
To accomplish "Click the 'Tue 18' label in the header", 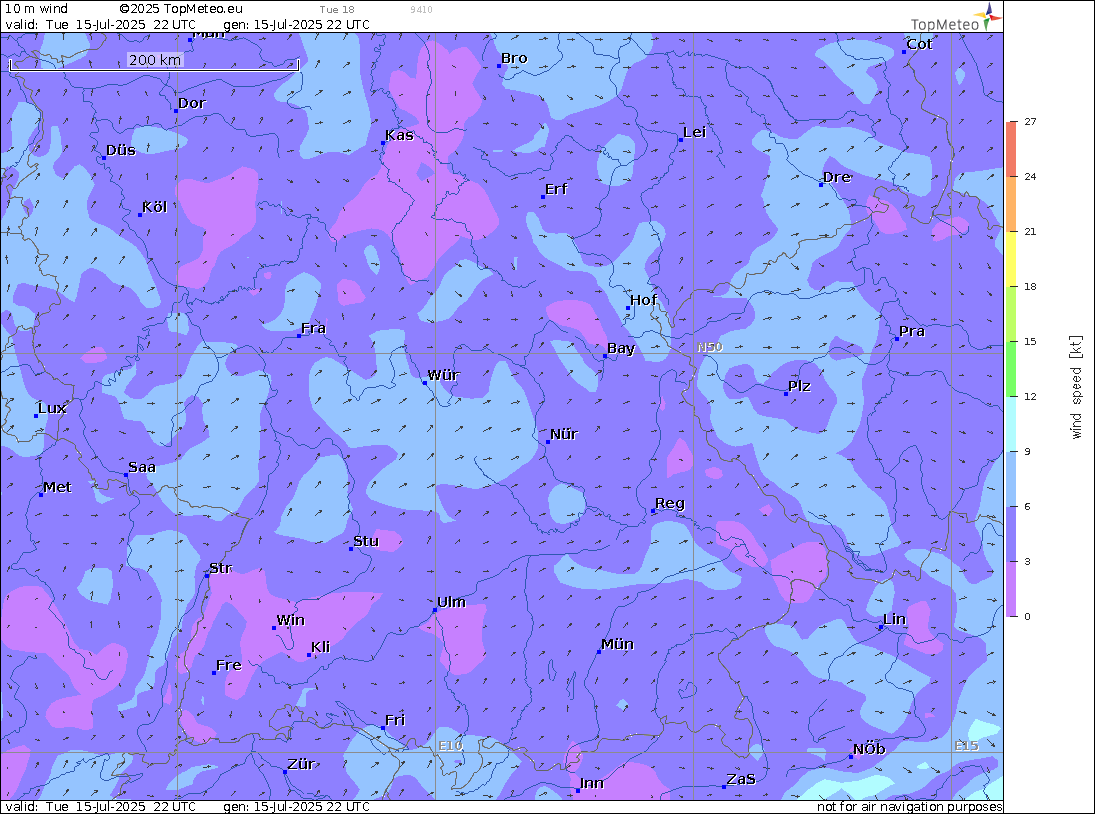I will click(x=337, y=10).
